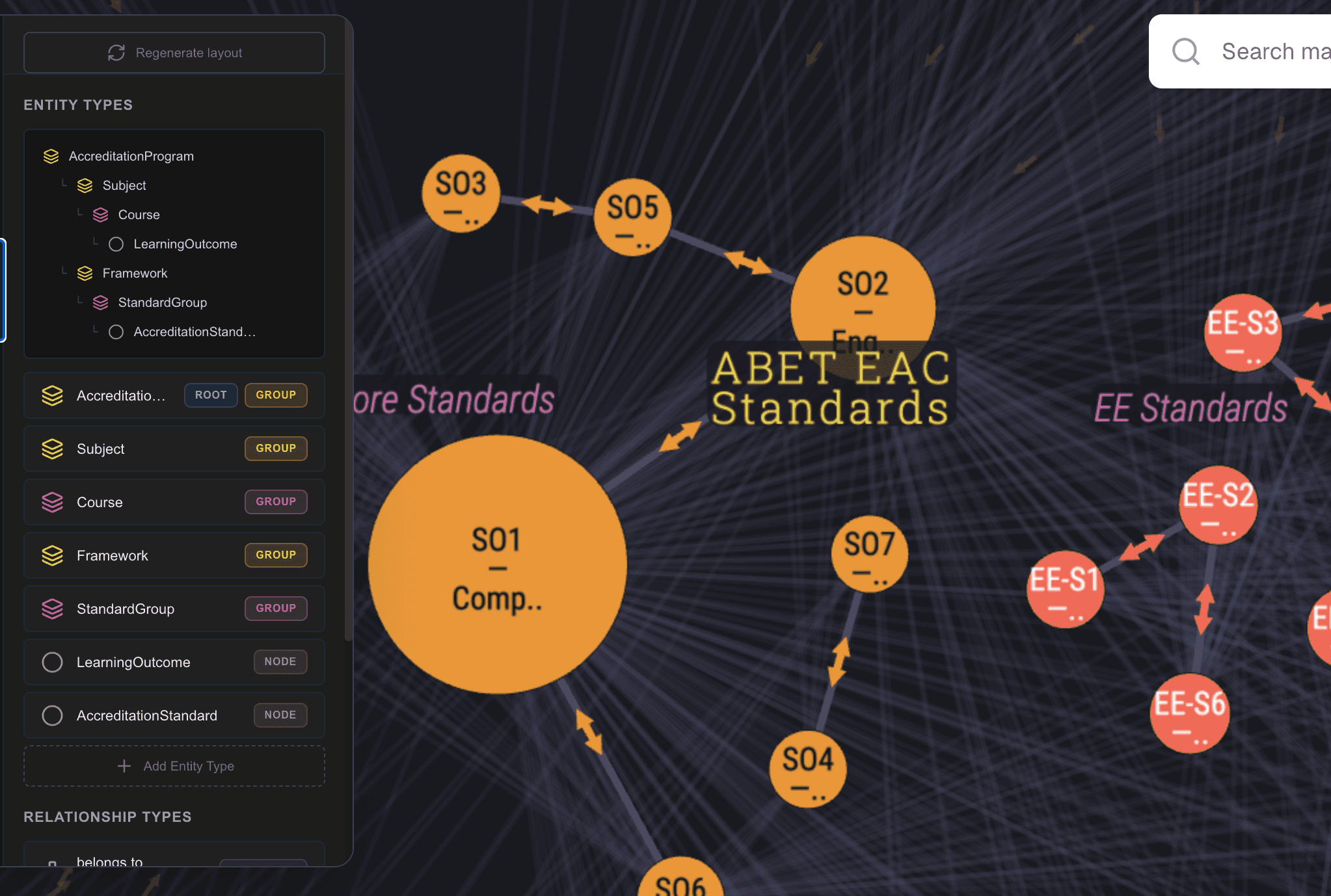Click the GROUP badge on the Accreditatio… card
Image resolution: width=1331 pixels, height=896 pixels.
[276, 395]
